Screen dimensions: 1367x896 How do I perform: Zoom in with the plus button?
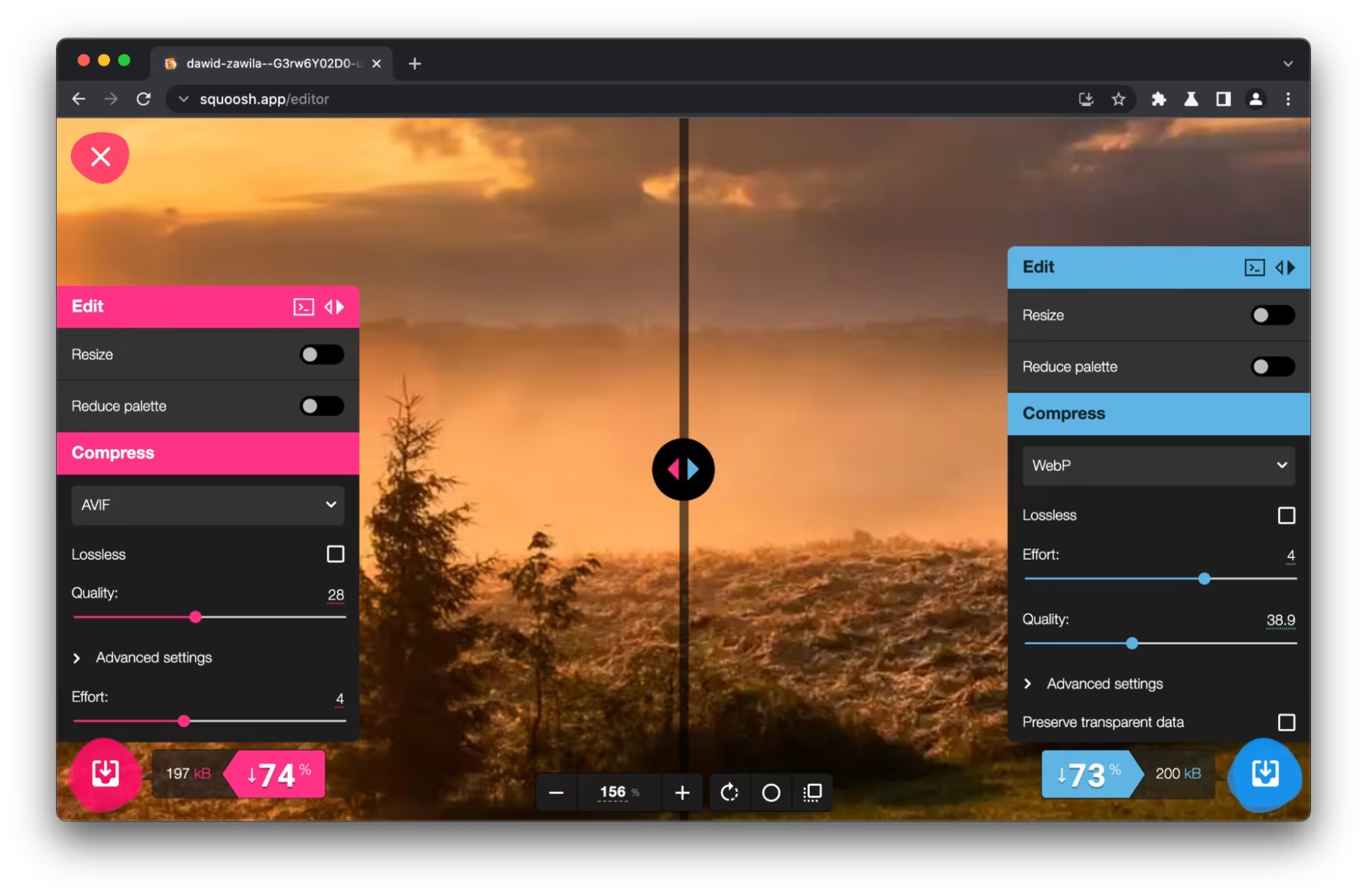(682, 792)
